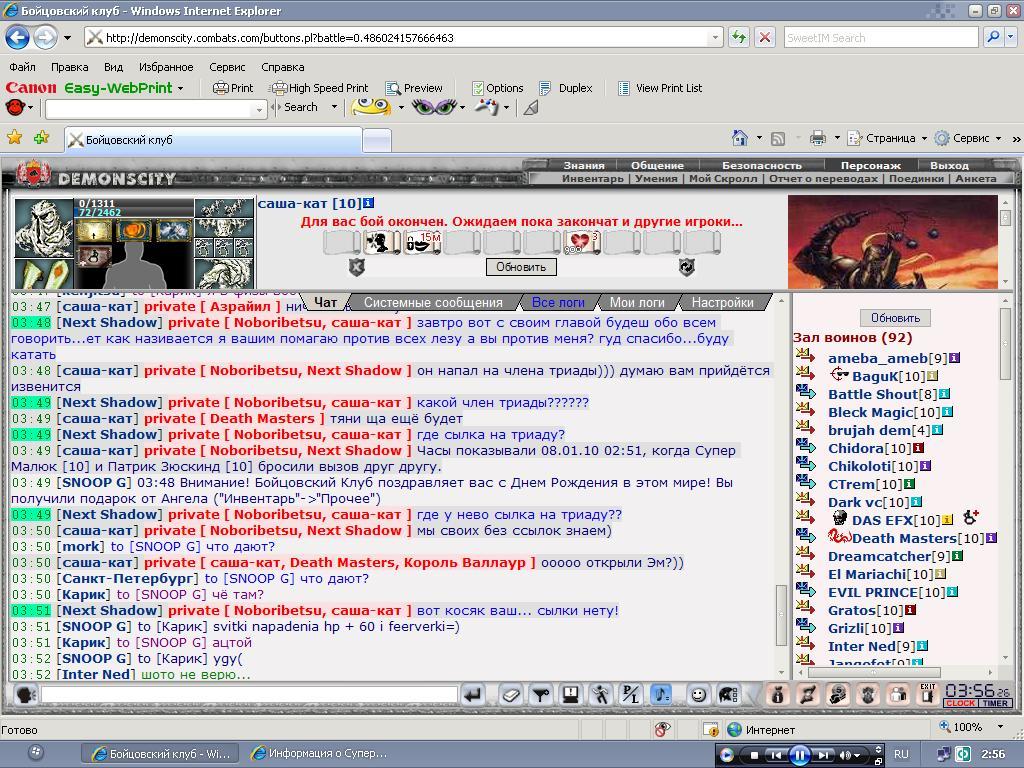Click the CLOCK label under game timer
This screenshot has width=1024, height=768.
(x=960, y=703)
